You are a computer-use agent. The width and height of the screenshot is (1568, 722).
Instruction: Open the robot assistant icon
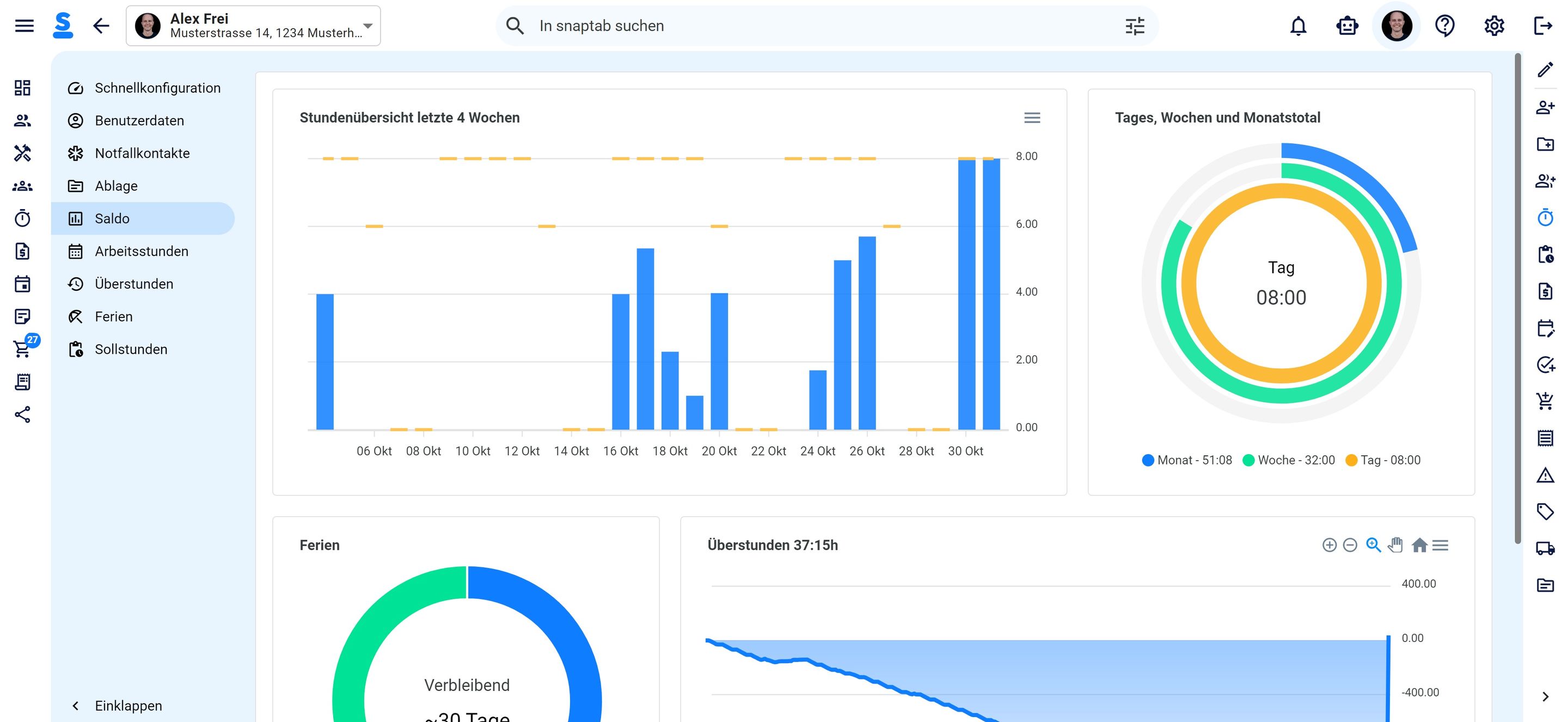coord(1347,26)
